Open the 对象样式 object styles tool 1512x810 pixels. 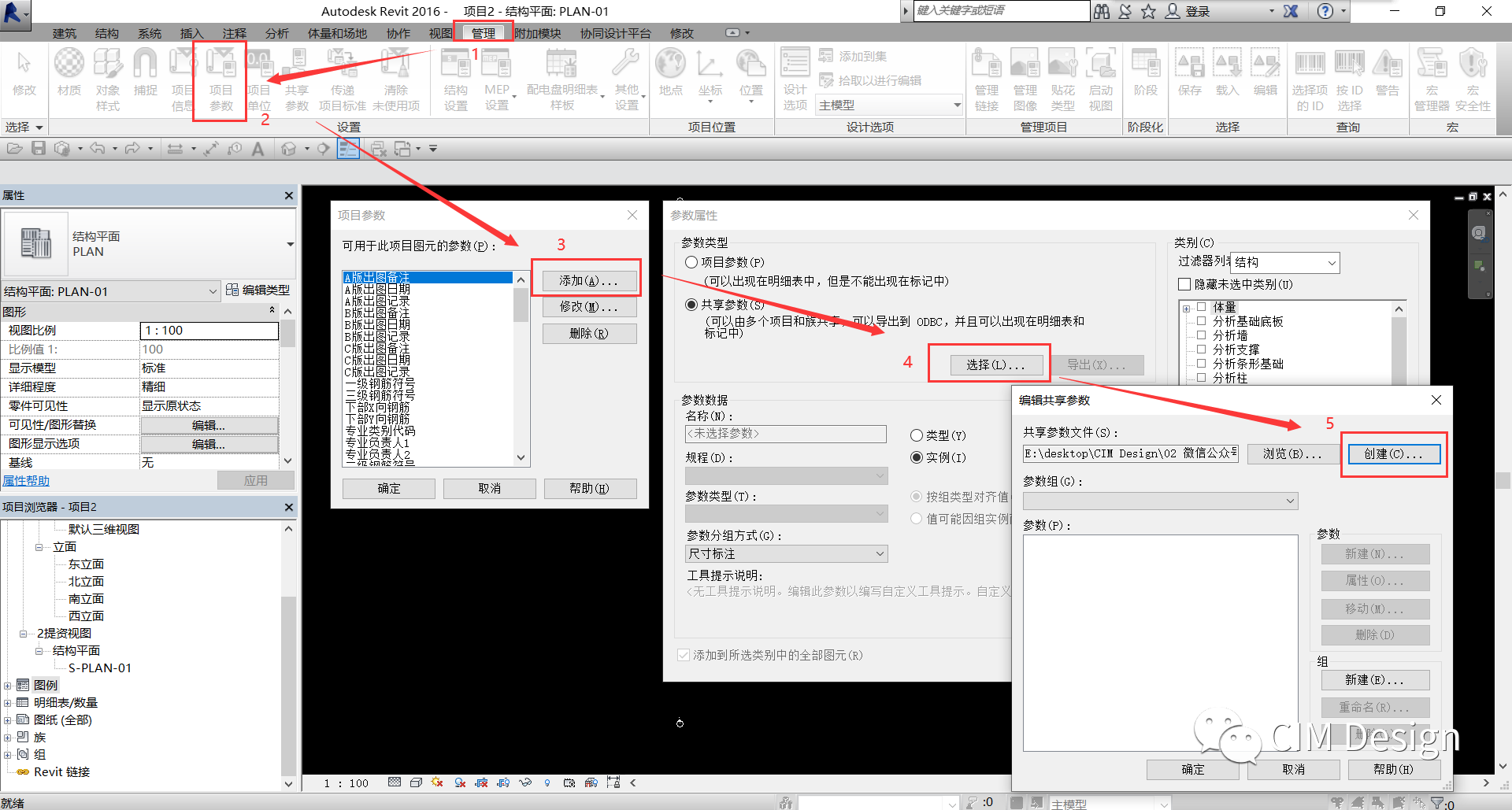pyautogui.click(x=108, y=79)
